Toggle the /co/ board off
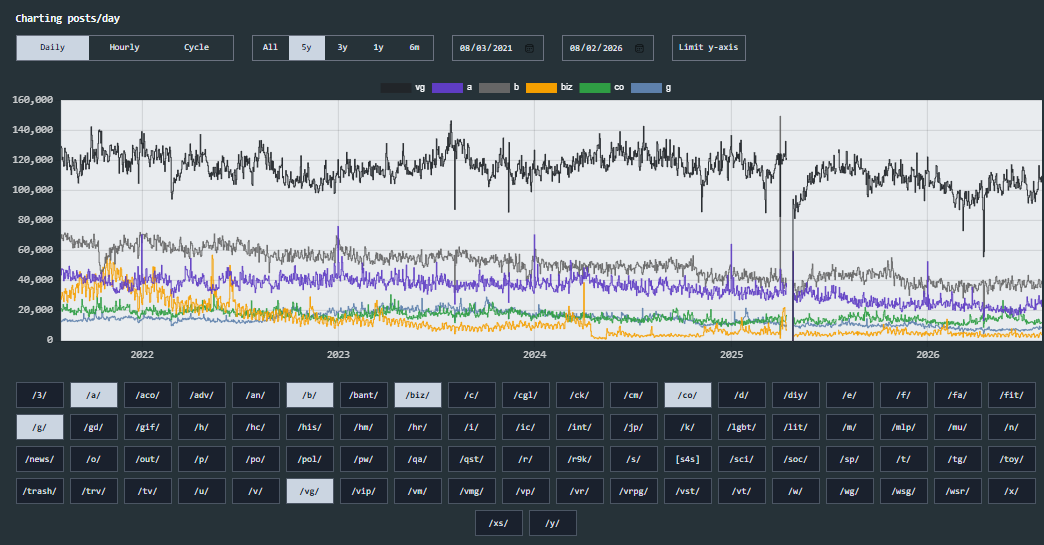 point(688,395)
